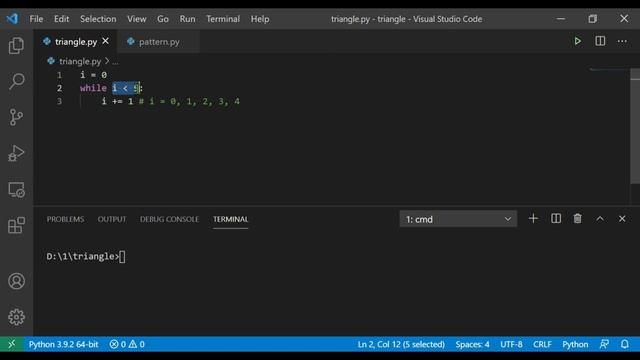Screen dimensions: 640x360
Task: Click Ln 2, Col 12 cursor position
Action: coord(401,344)
